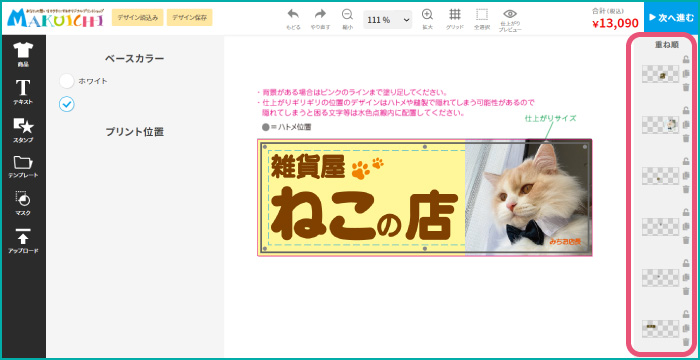
Task: Toggle the lock on the fourth layer
Action: 686,213
